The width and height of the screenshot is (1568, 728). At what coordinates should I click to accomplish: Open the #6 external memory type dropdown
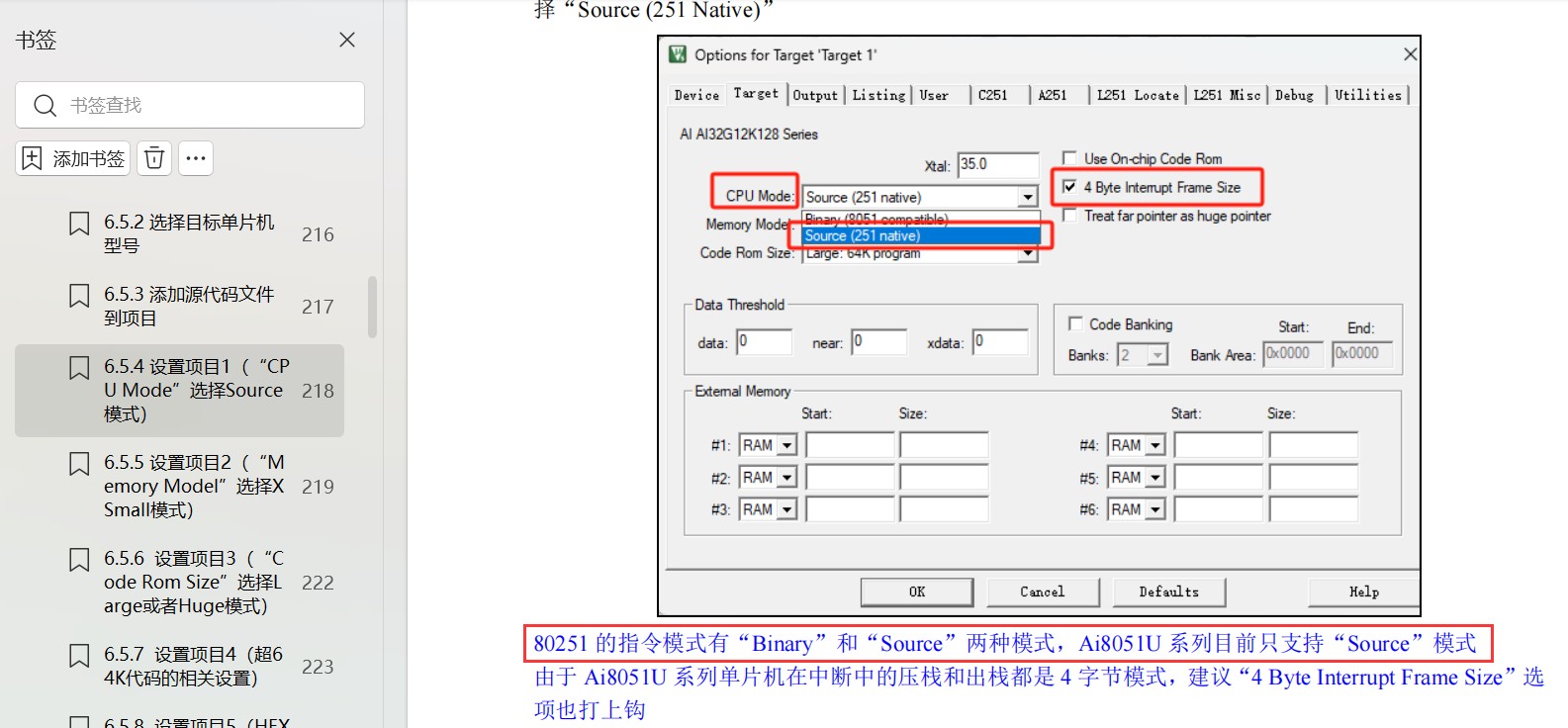[x=1154, y=509]
